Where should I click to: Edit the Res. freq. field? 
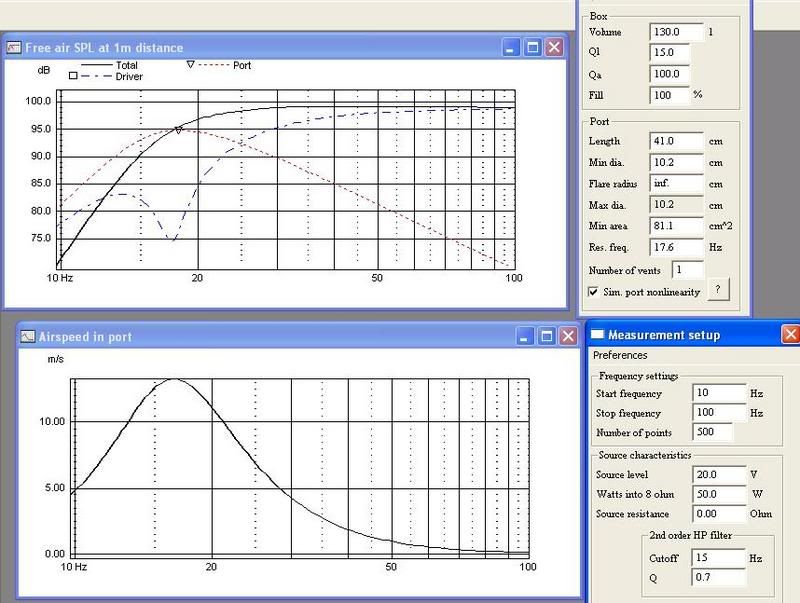(676, 247)
